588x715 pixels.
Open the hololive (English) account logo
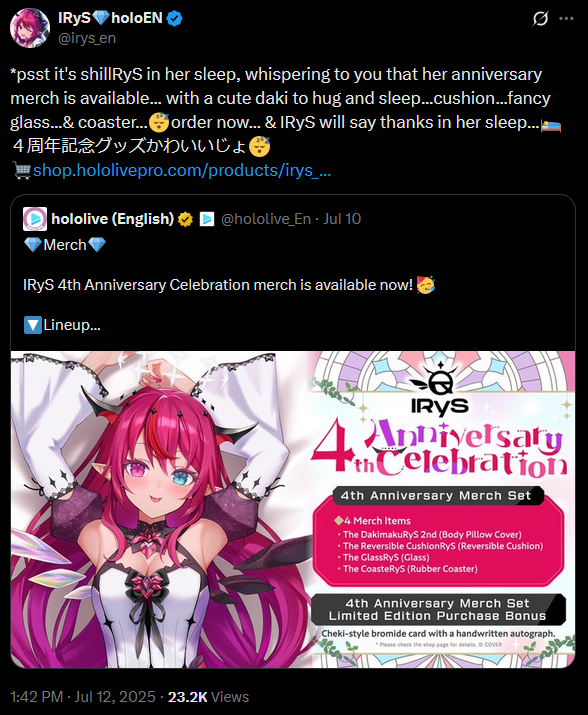coord(35,219)
